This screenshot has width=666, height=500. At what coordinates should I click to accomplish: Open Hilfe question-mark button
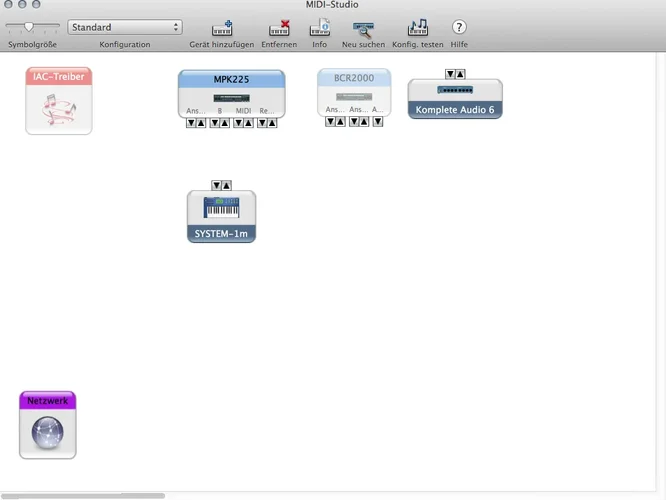click(x=459, y=27)
